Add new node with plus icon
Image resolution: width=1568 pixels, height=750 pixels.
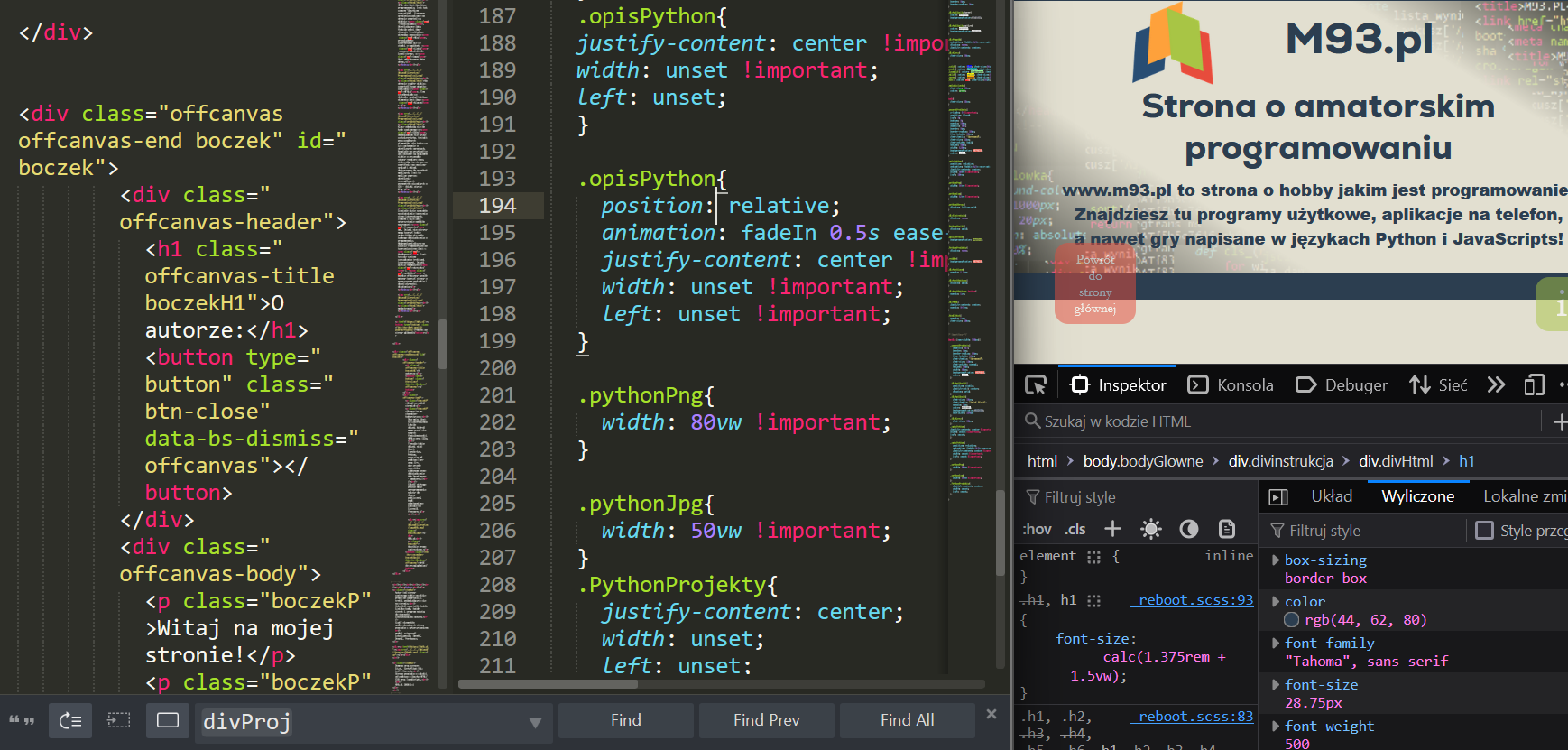[1559, 421]
